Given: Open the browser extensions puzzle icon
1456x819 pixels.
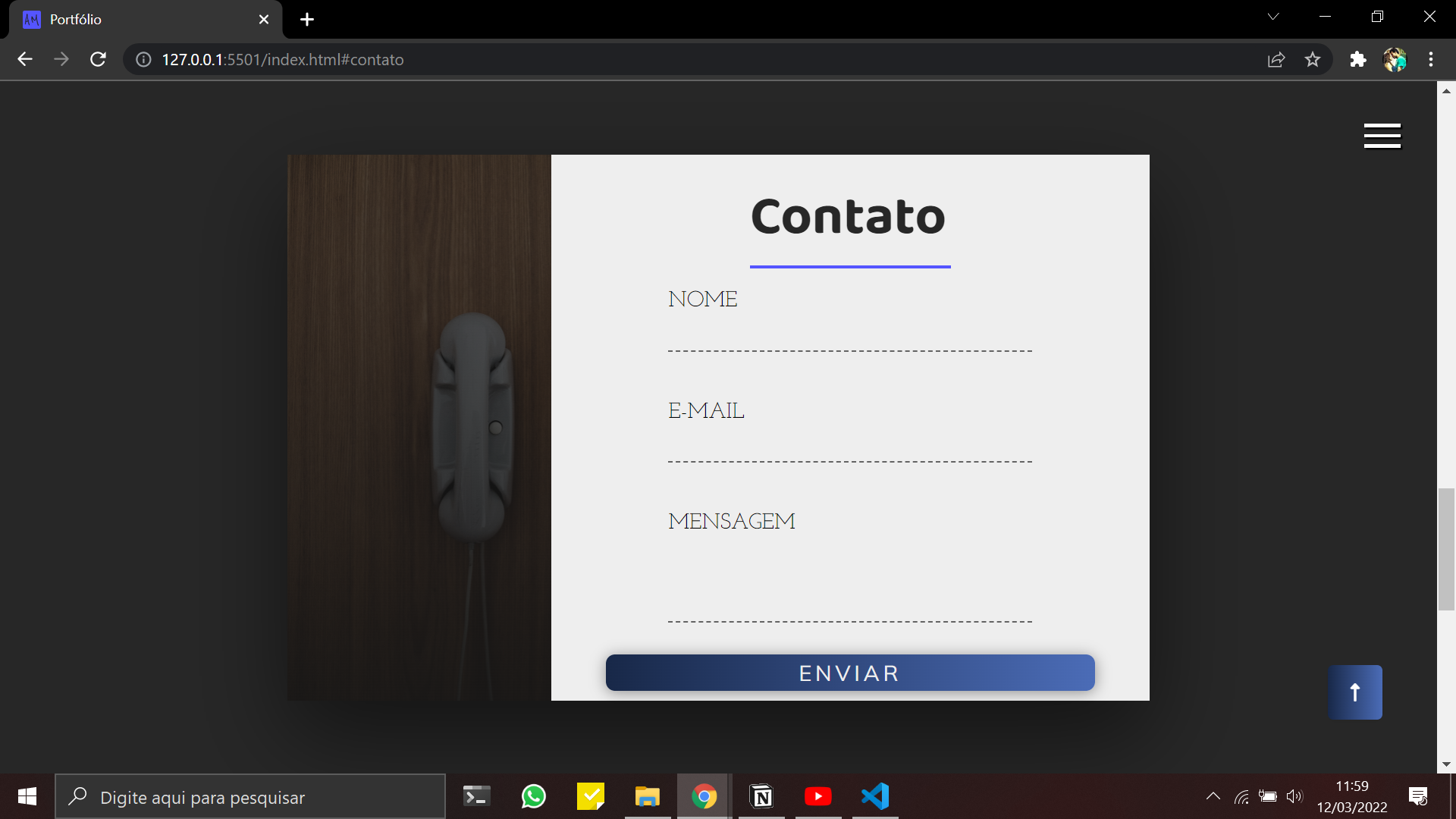Looking at the screenshot, I should click(x=1357, y=59).
